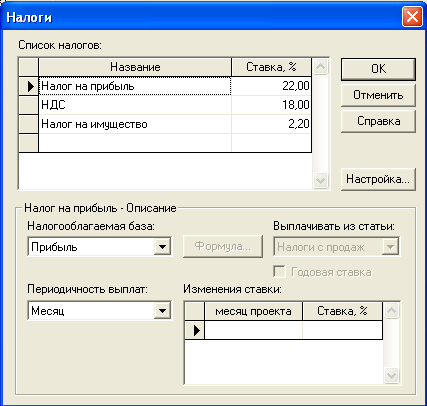
Task: Select the НДС tax name cell
Action: 135,105
